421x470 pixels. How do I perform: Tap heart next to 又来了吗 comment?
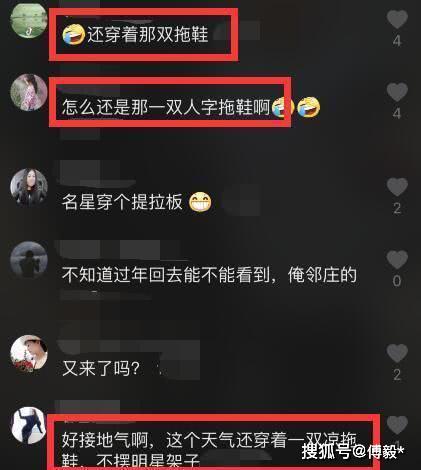397,353
